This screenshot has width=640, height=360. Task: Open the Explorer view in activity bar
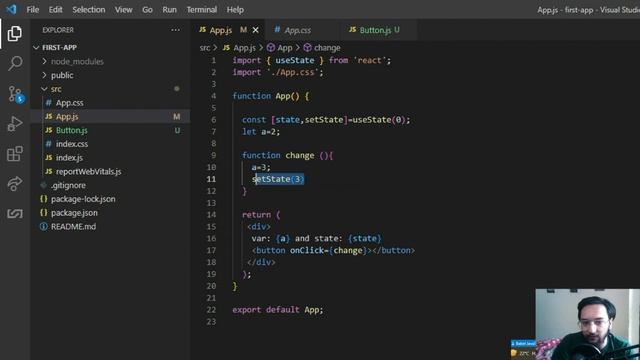click(15, 33)
